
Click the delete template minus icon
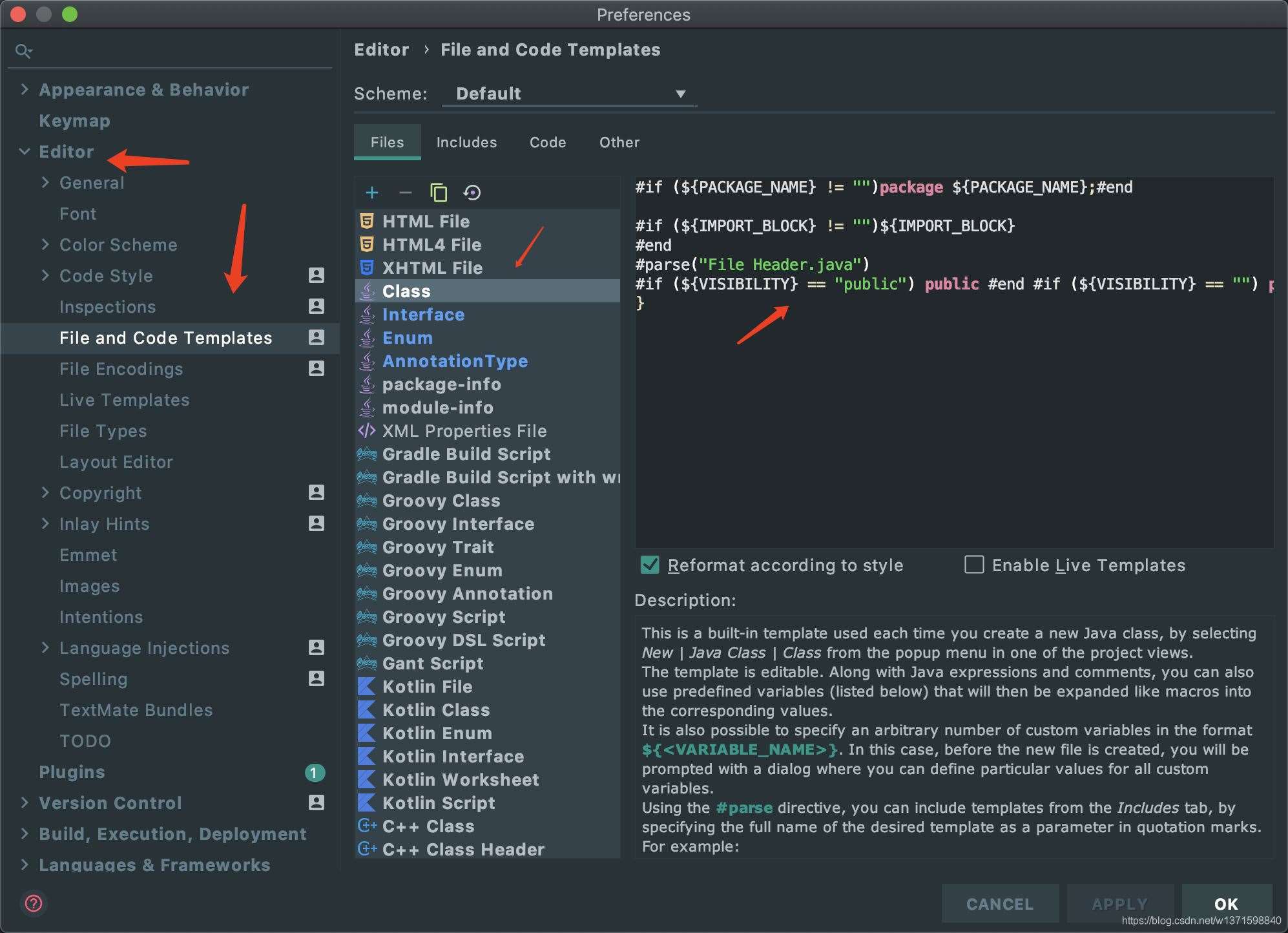pyautogui.click(x=404, y=191)
